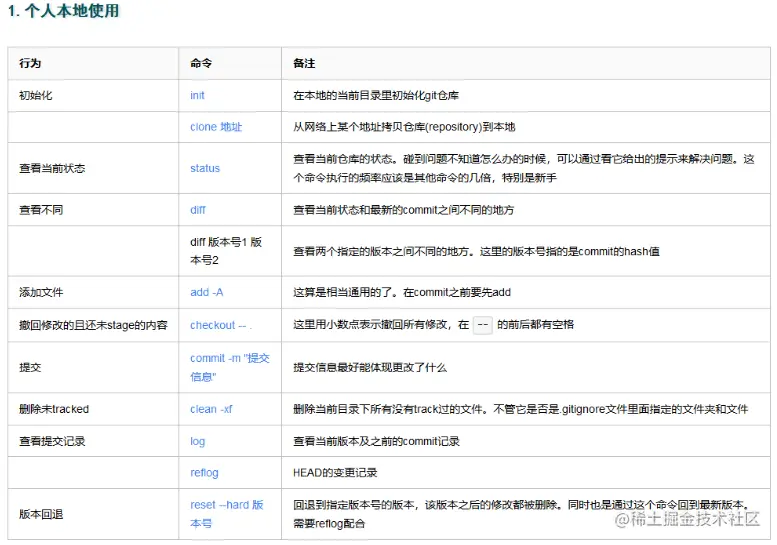Click note "这算是相当通用的了" about add

(x=401, y=292)
